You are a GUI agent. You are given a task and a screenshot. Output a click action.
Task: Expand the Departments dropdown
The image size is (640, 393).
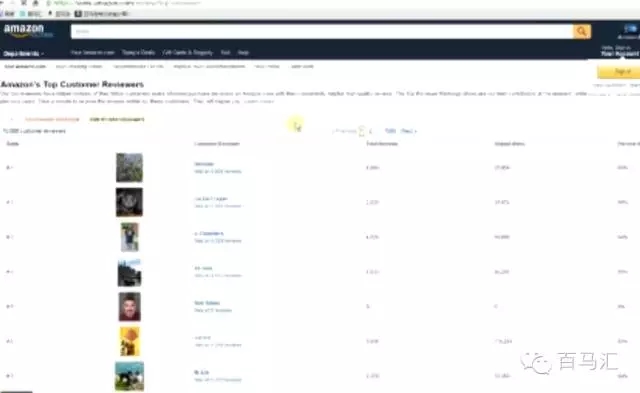pyautogui.click(x=24, y=53)
